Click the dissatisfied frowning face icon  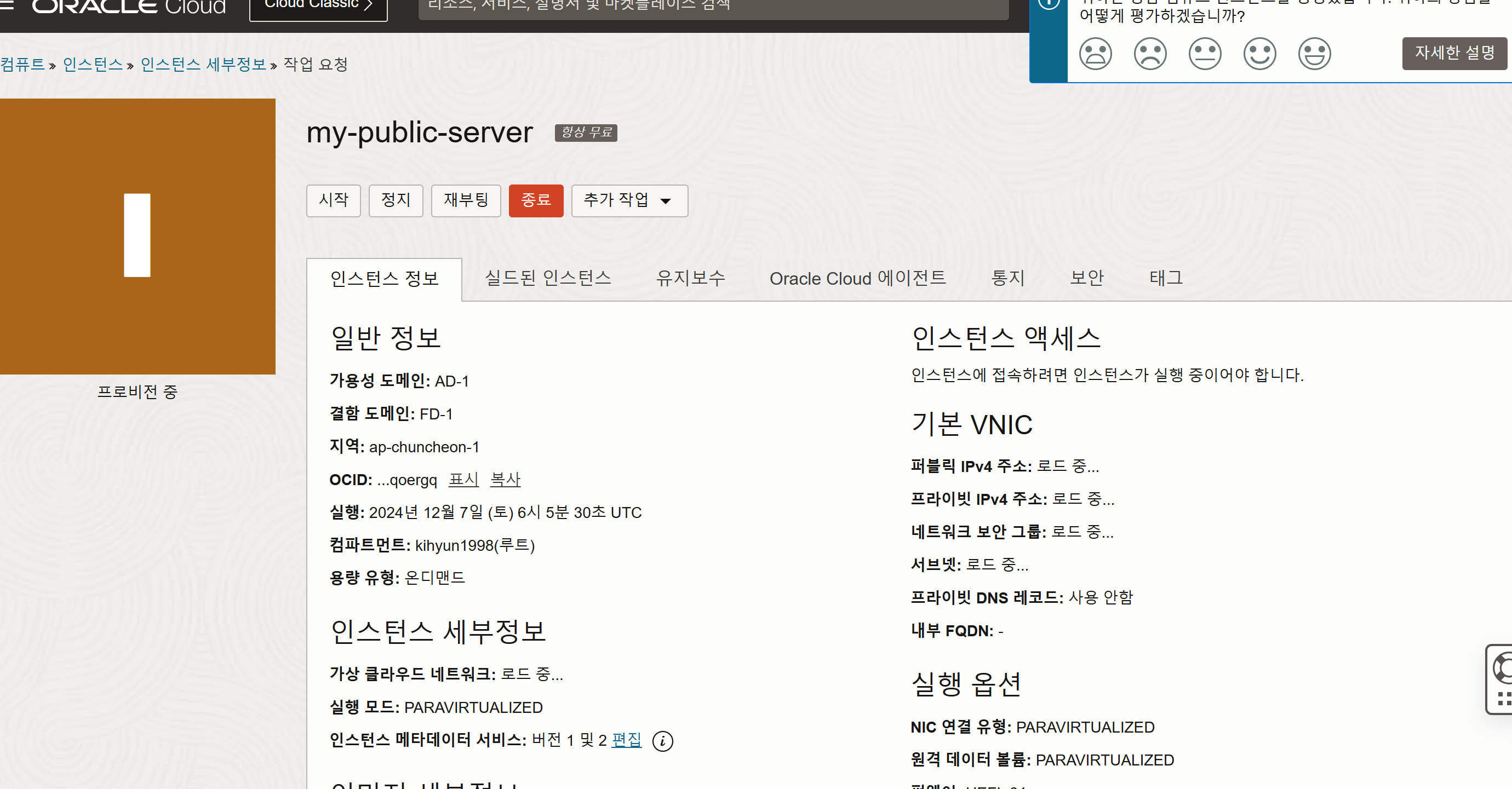pyautogui.click(x=1150, y=54)
